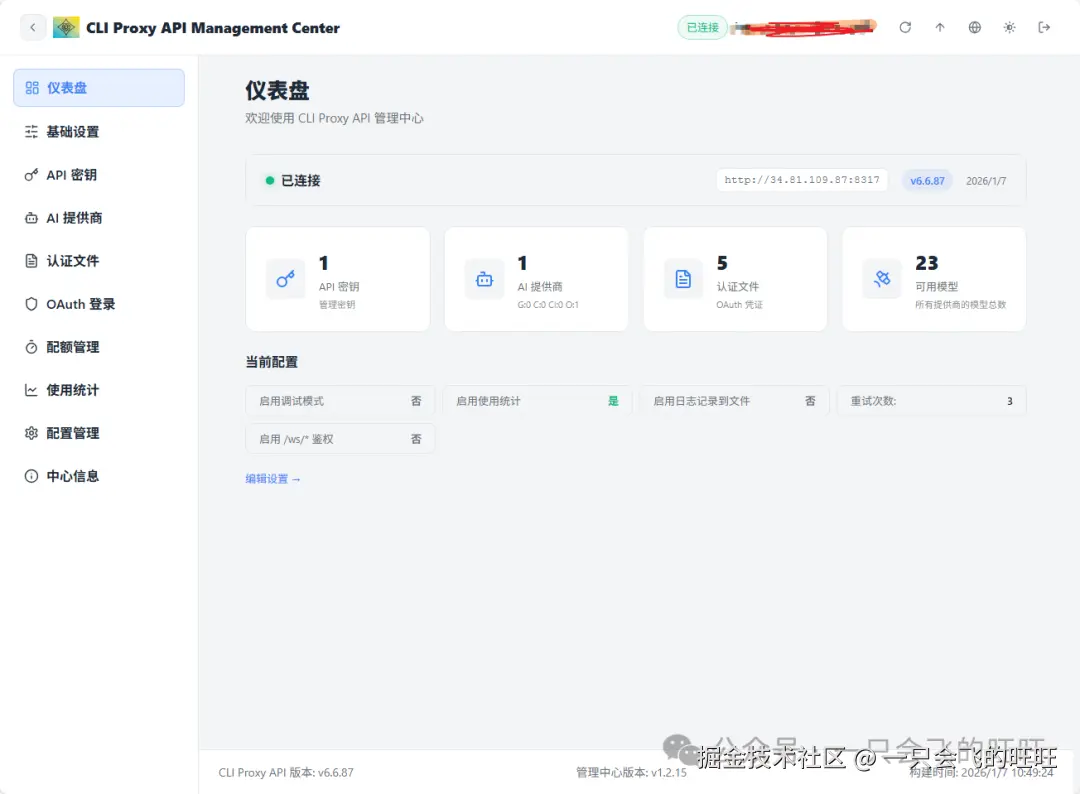1080x794 pixels.
Task: Navigate to AI 提供商 section
Action: coord(98,218)
